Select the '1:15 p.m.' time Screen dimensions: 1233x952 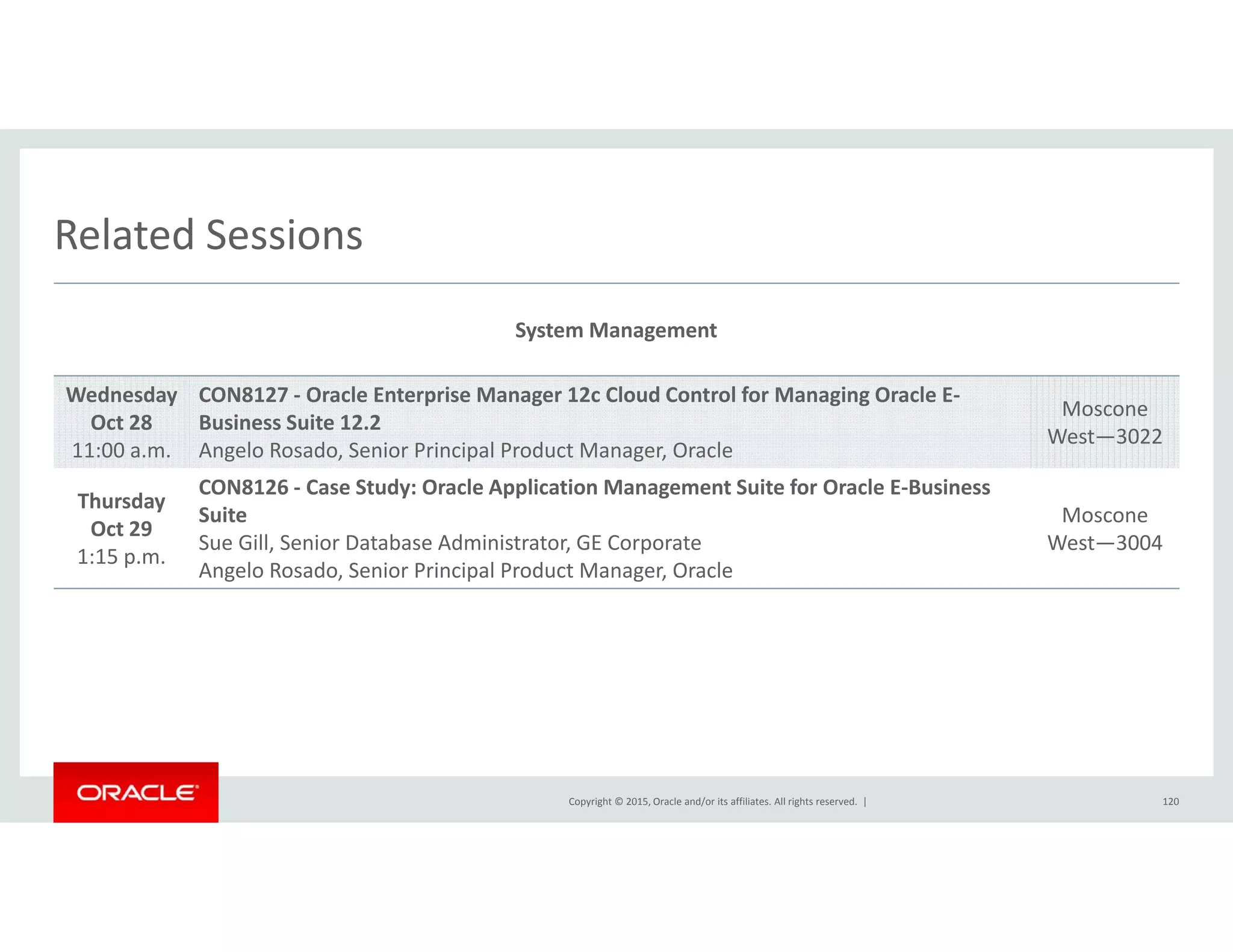[x=122, y=557]
